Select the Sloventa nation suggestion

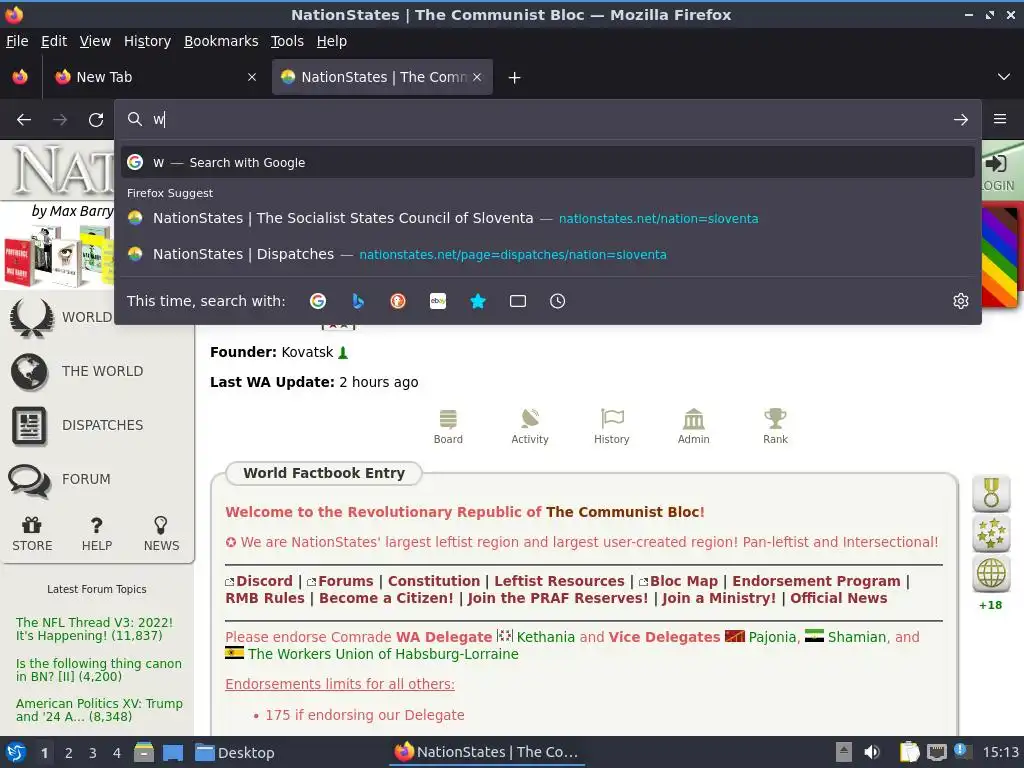547,218
